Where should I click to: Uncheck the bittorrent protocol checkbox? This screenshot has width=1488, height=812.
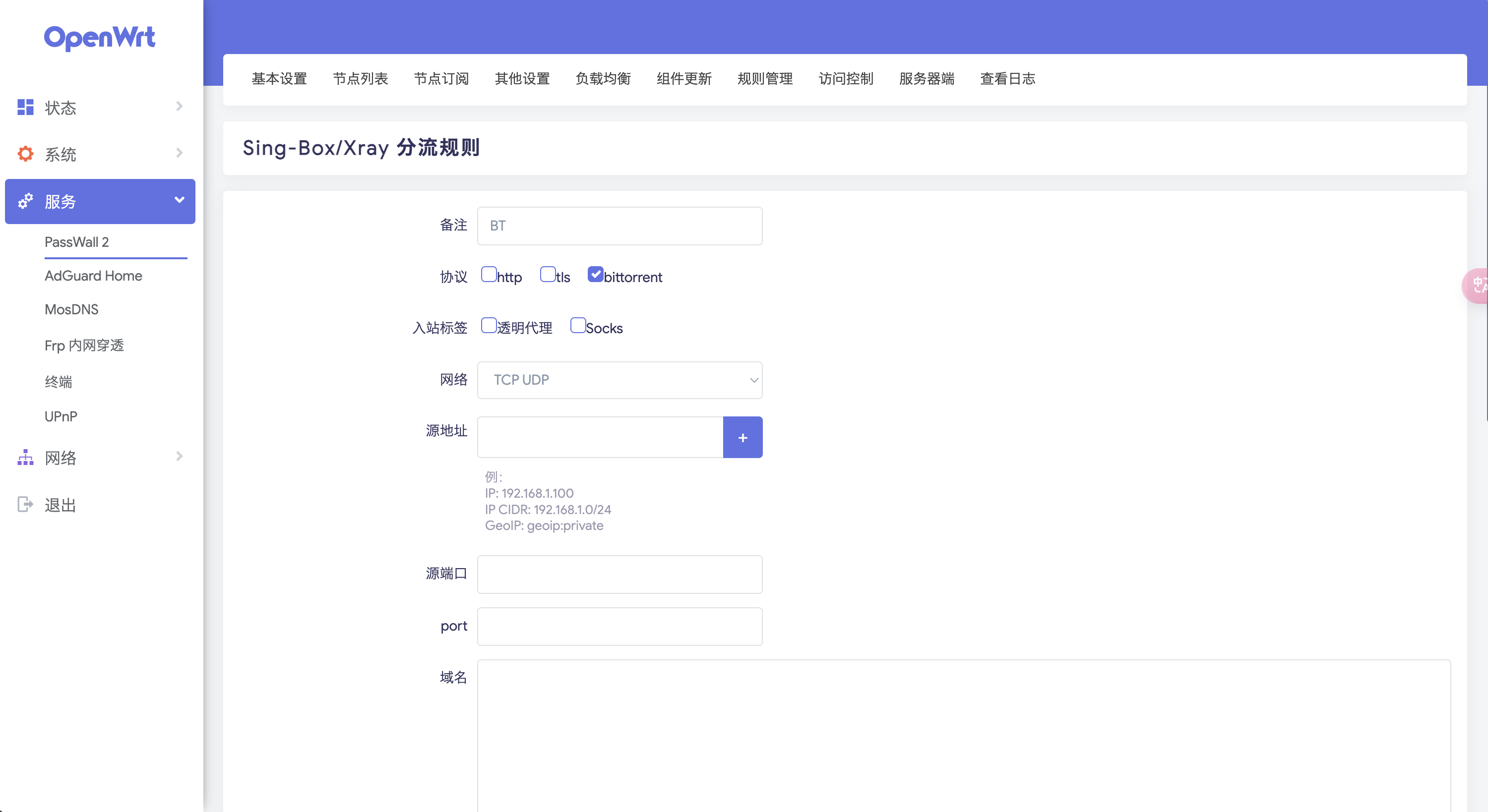(x=595, y=274)
